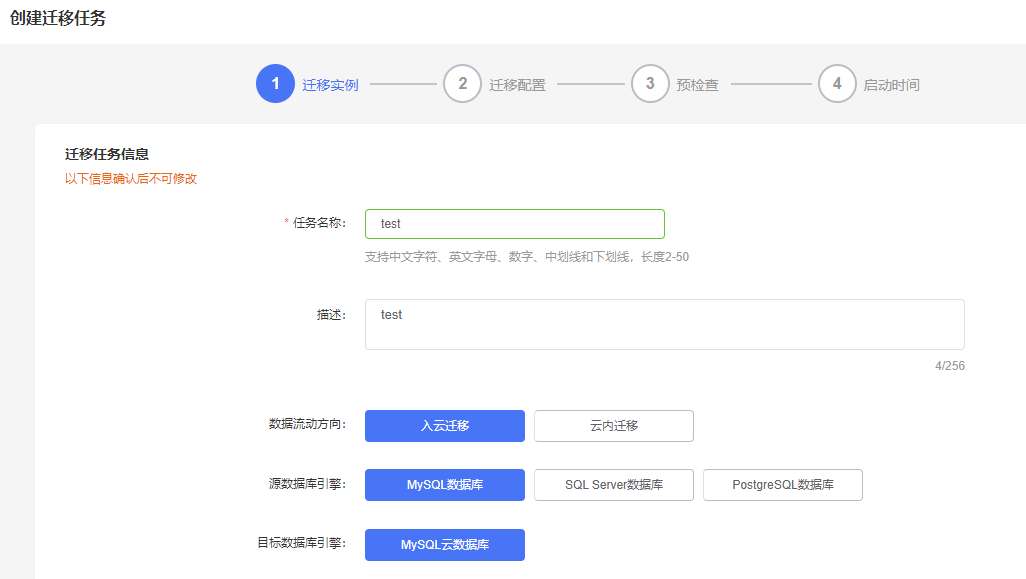
Task: Click the step 4 circle icon
Action: (837, 84)
